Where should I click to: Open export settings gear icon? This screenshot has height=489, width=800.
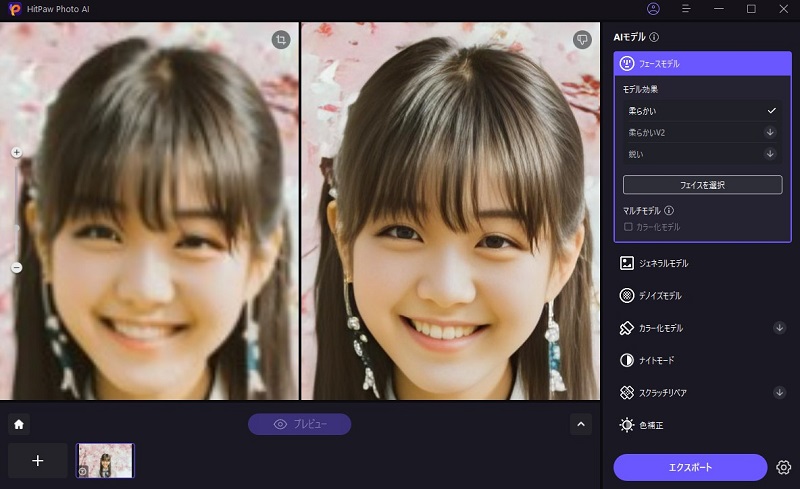[783, 467]
